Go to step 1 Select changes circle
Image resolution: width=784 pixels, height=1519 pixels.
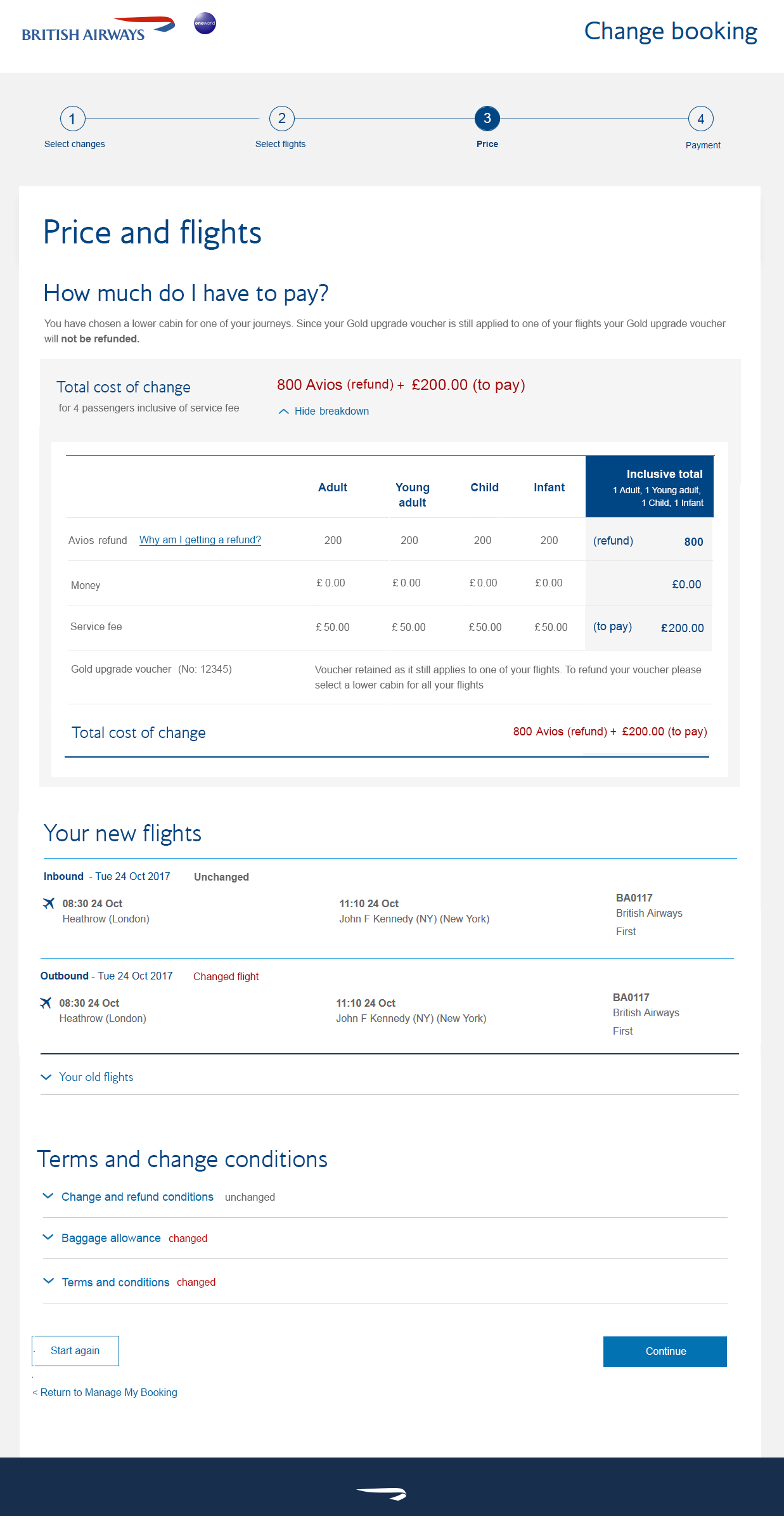[72, 119]
